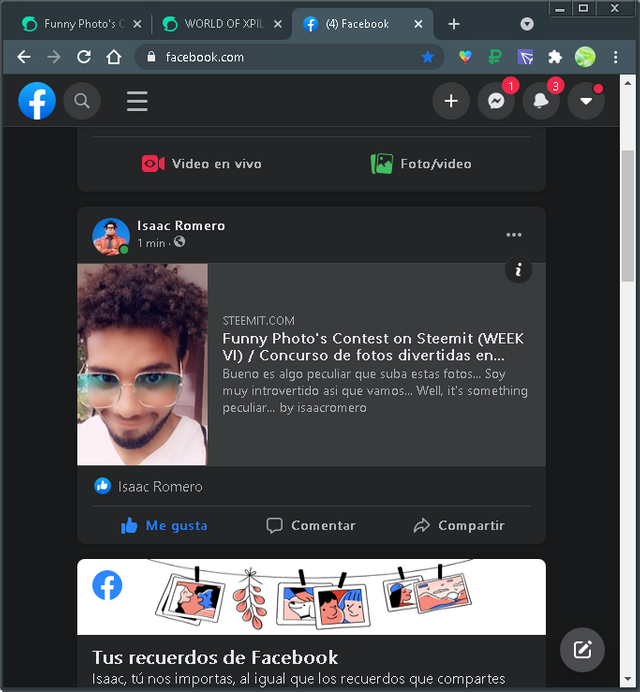Click the vertical page scrollbar thumb
The width and height of the screenshot is (640, 692).
tap(628, 216)
